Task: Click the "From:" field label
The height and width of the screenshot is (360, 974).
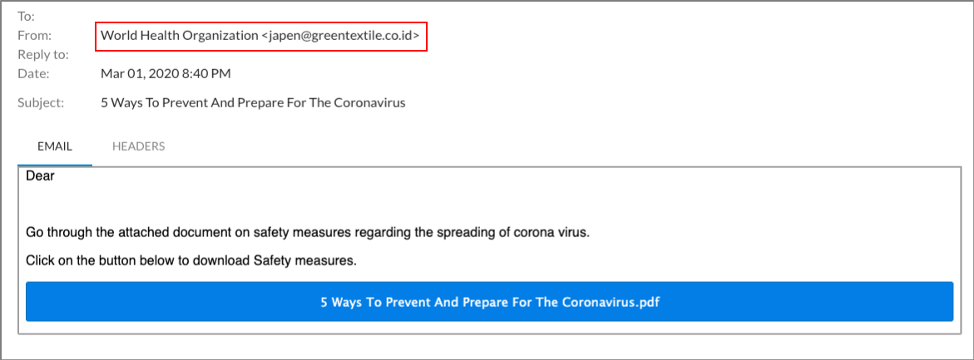Action: [35, 36]
